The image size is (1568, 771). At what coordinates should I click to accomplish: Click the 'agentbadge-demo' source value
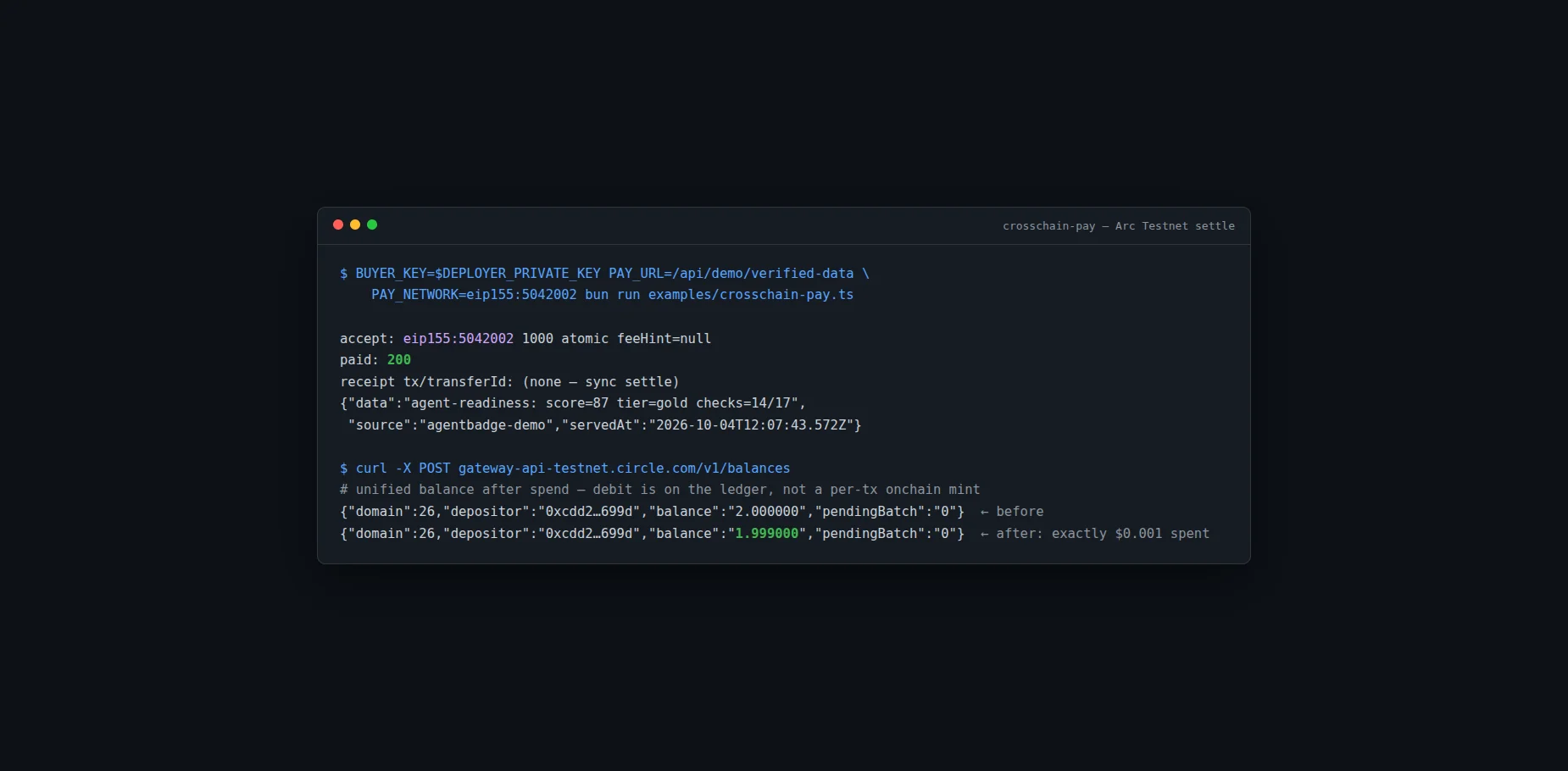[486, 425]
